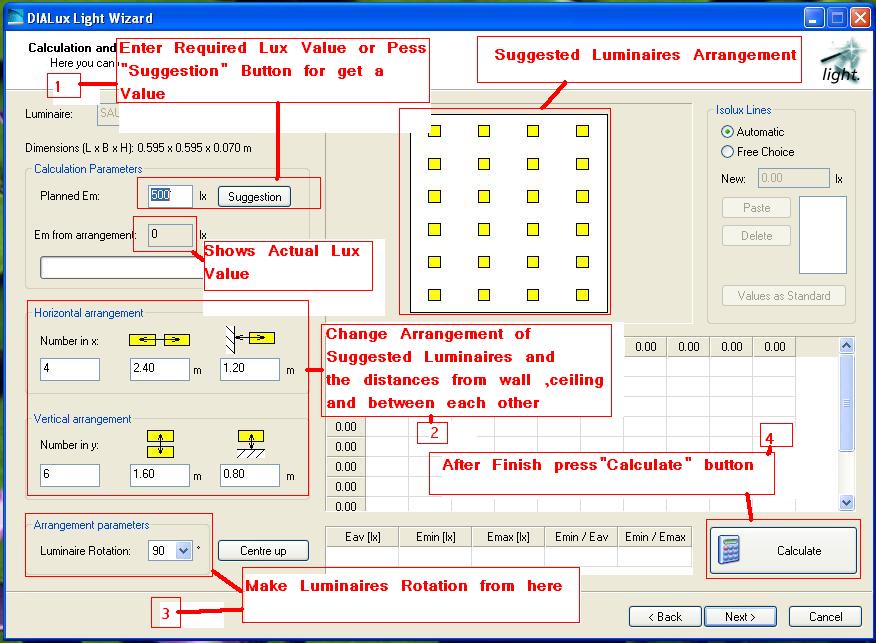Click the horizontal wall distance icon

(249, 339)
